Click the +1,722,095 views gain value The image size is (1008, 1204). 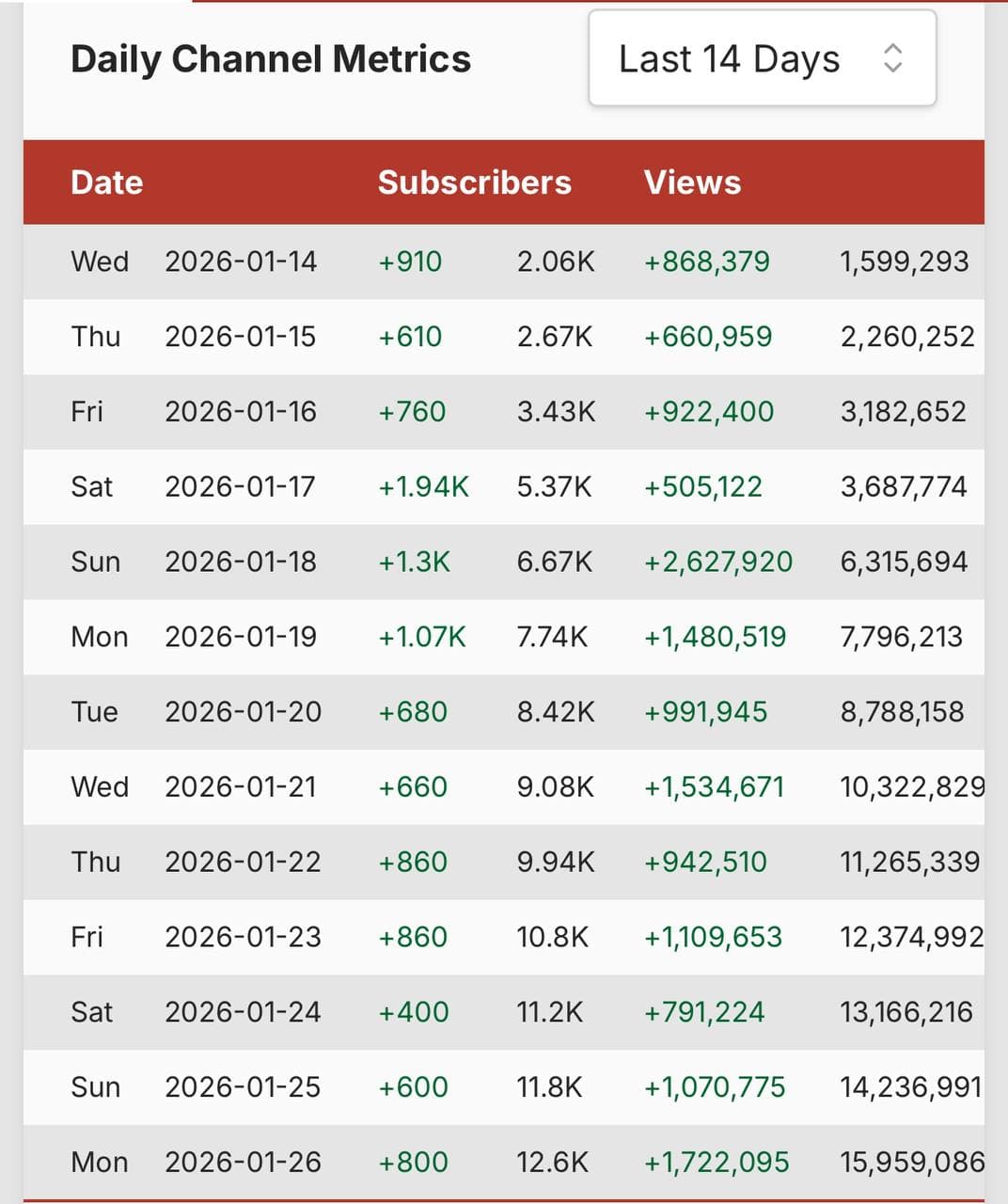tap(716, 1163)
